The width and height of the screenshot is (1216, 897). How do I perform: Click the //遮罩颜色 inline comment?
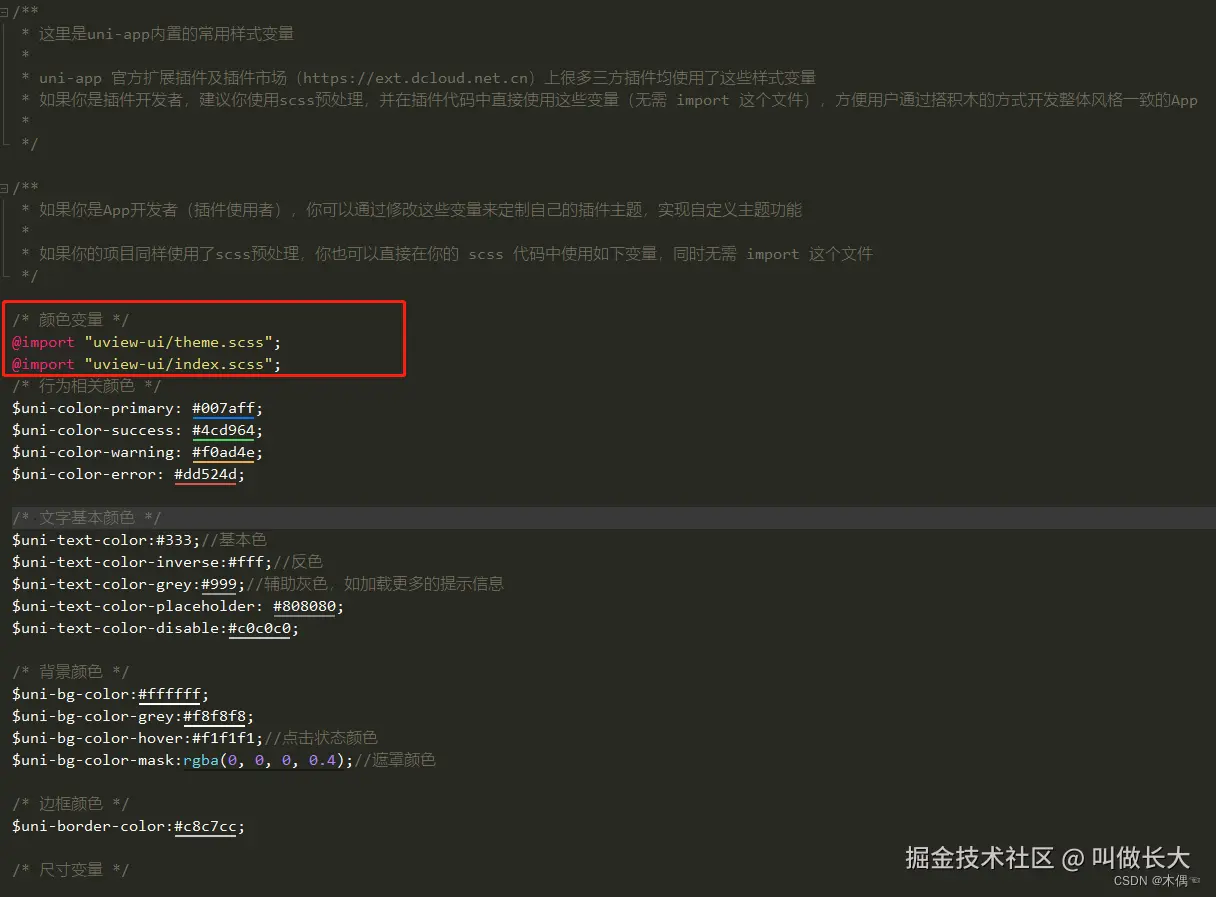coord(395,760)
